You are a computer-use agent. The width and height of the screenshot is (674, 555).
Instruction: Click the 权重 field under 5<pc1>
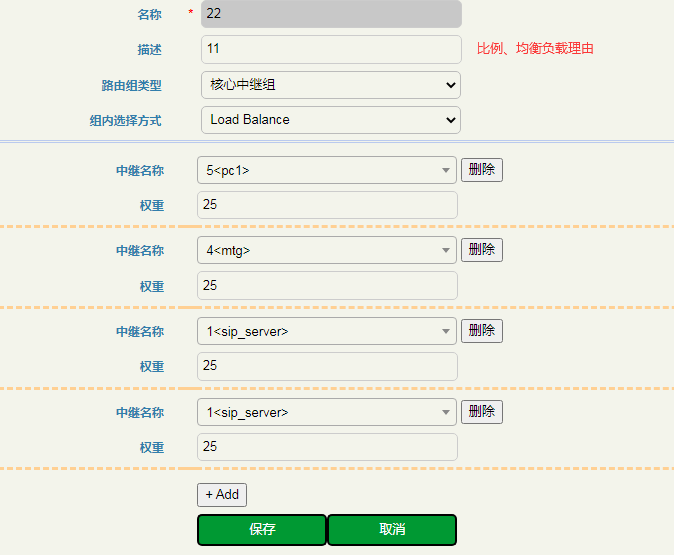click(327, 205)
